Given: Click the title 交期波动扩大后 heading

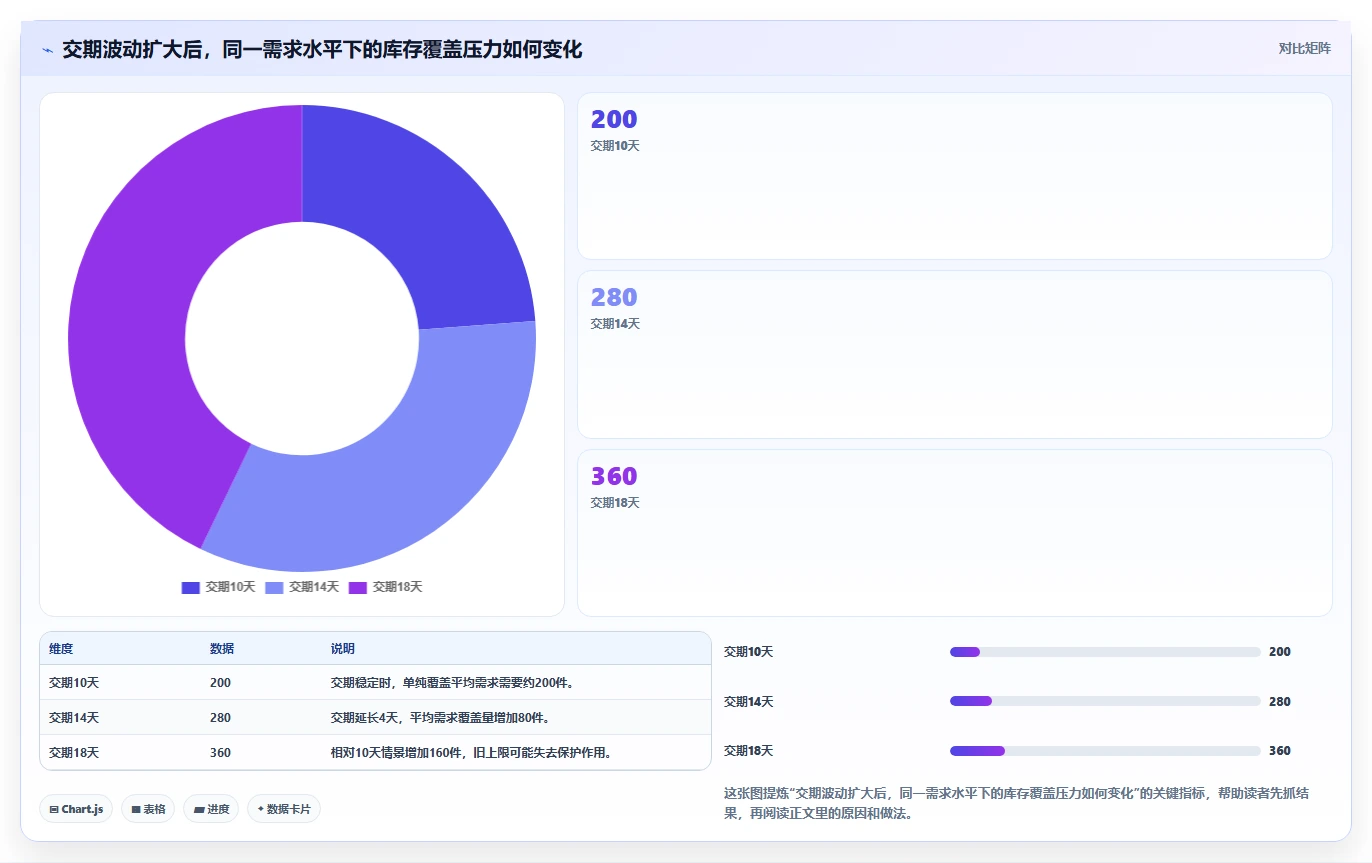Looking at the screenshot, I should click(322, 49).
